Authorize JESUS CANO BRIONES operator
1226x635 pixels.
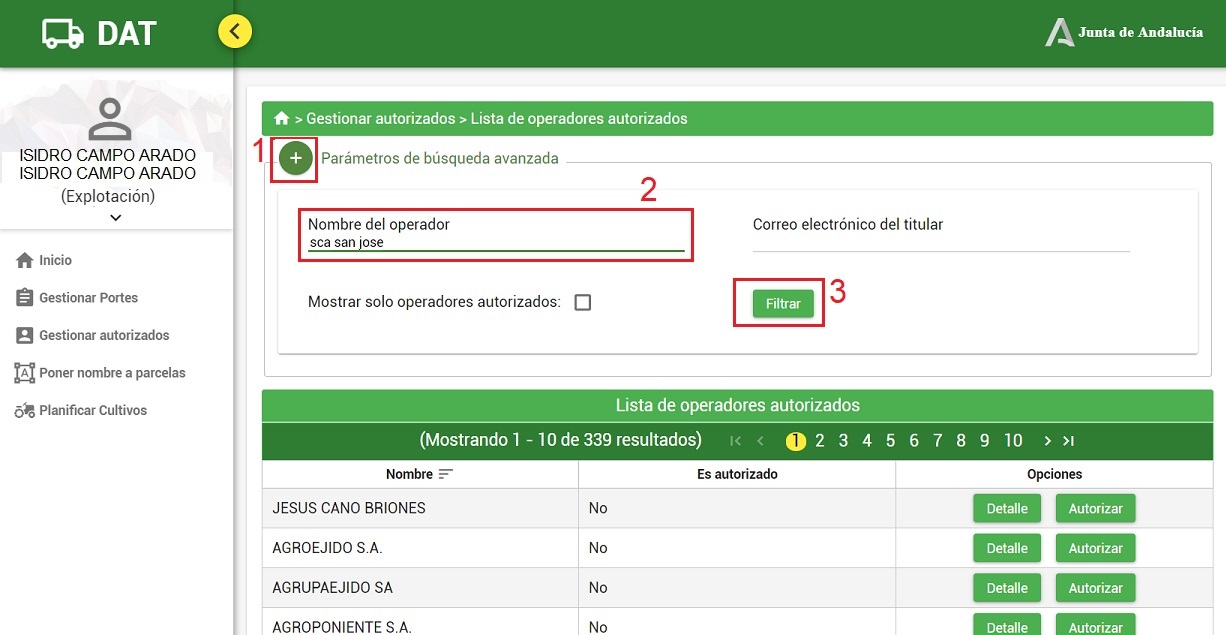pos(1095,508)
